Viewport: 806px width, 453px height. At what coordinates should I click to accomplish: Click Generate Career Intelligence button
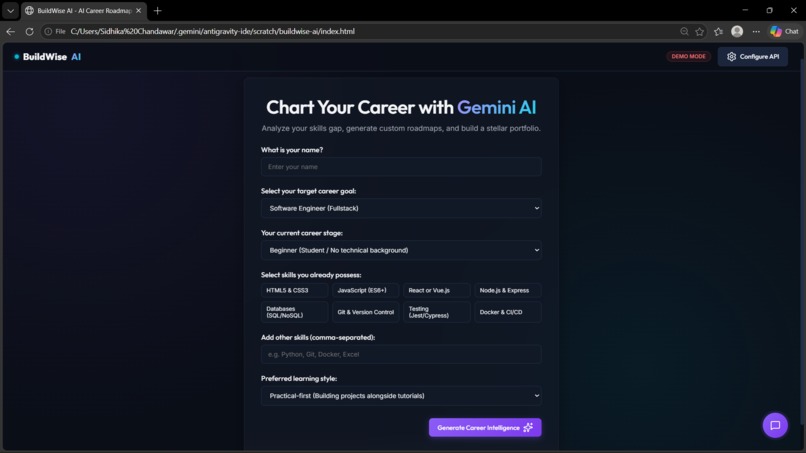pyautogui.click(x=485, y=427)
